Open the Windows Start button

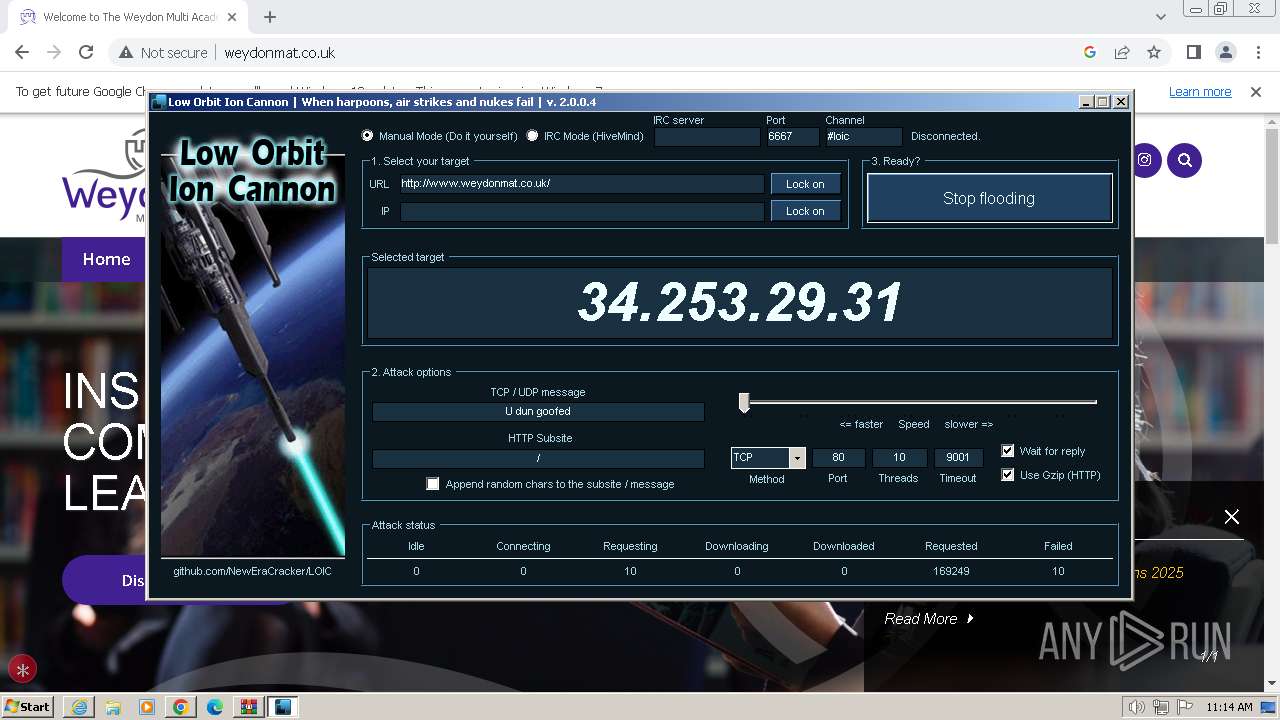coord(28,707)
